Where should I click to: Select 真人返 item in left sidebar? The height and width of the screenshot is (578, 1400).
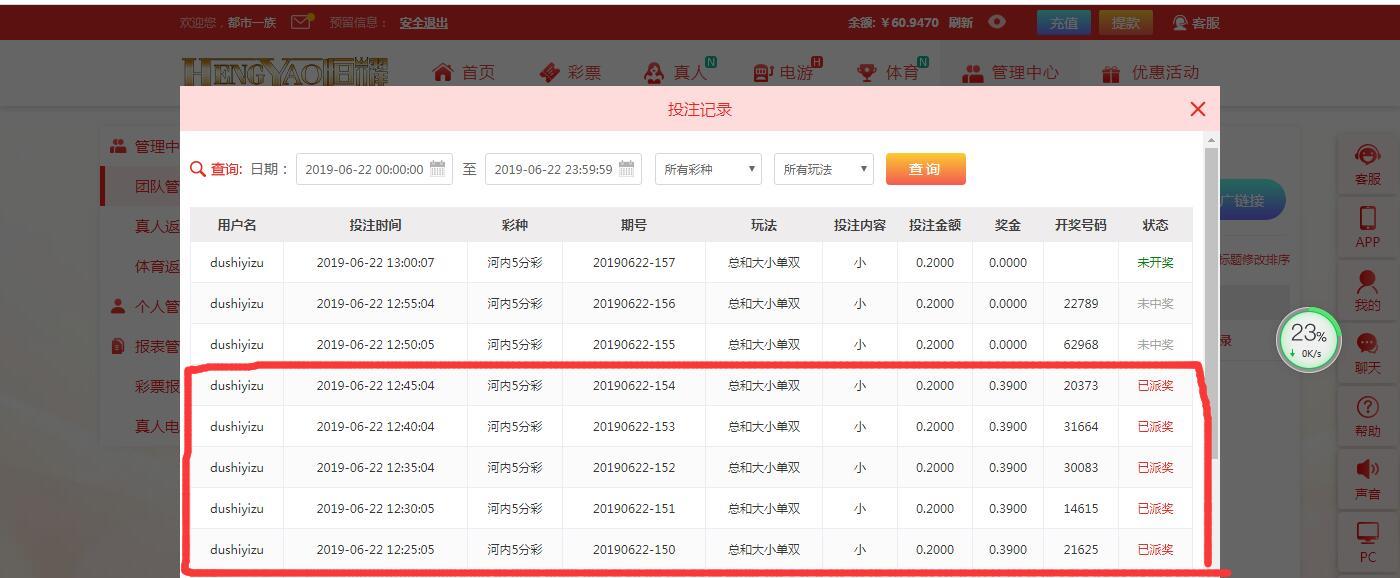click(x=158, y=226)
